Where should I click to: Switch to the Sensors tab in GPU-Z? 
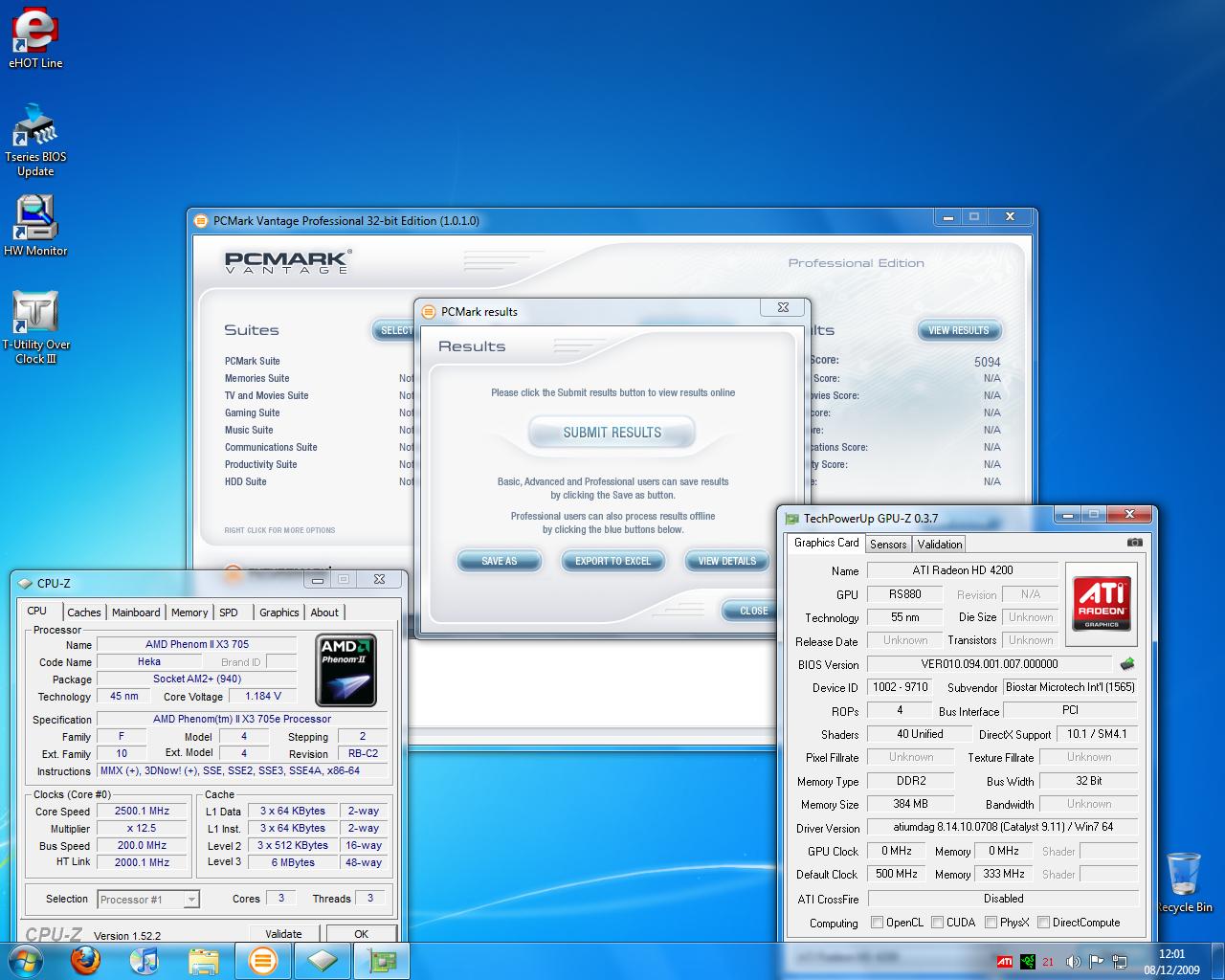888,544
